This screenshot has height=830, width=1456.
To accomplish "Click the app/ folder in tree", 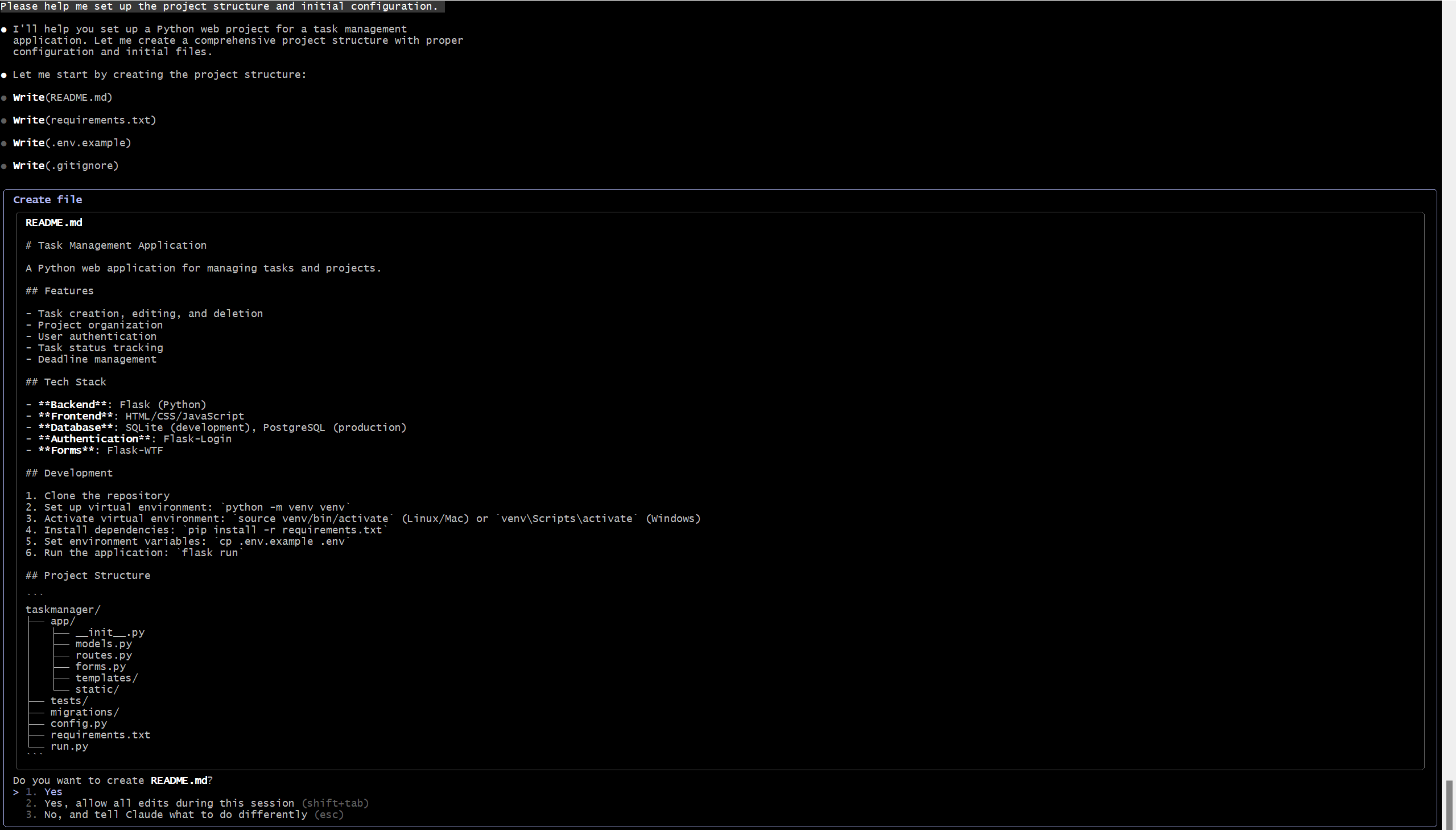I will coord(63,621).
